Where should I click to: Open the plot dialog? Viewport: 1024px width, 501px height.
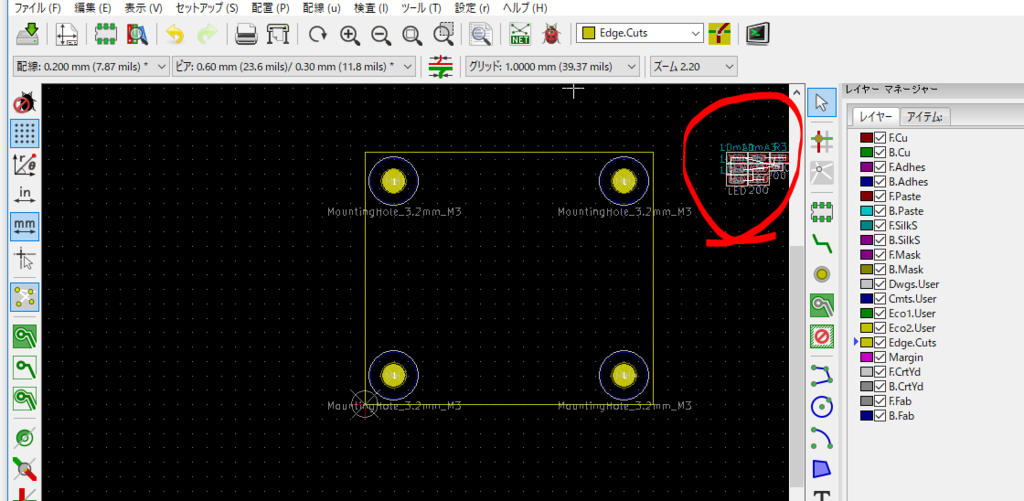(278, 33)
